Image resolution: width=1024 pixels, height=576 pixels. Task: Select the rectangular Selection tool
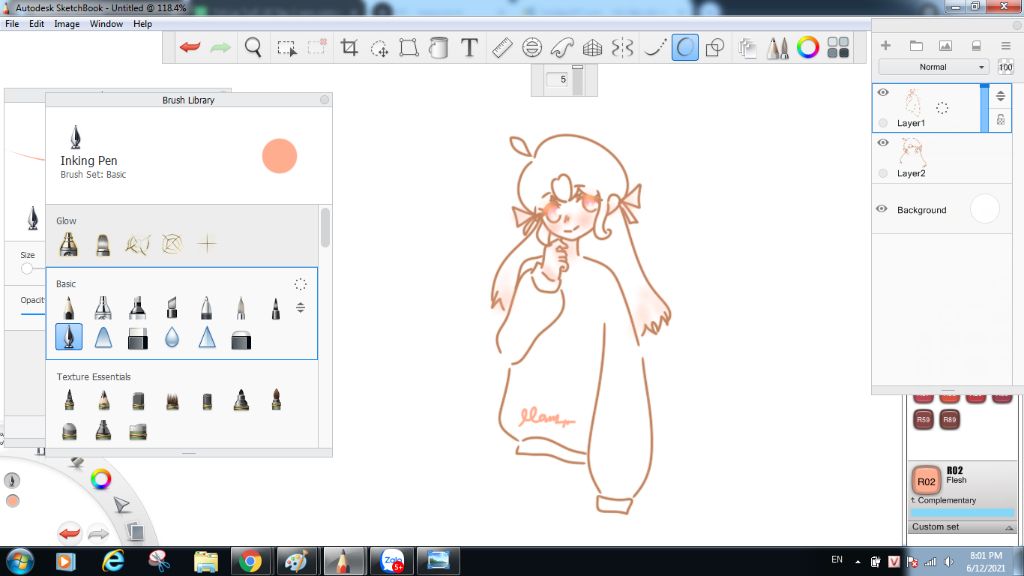286,48
